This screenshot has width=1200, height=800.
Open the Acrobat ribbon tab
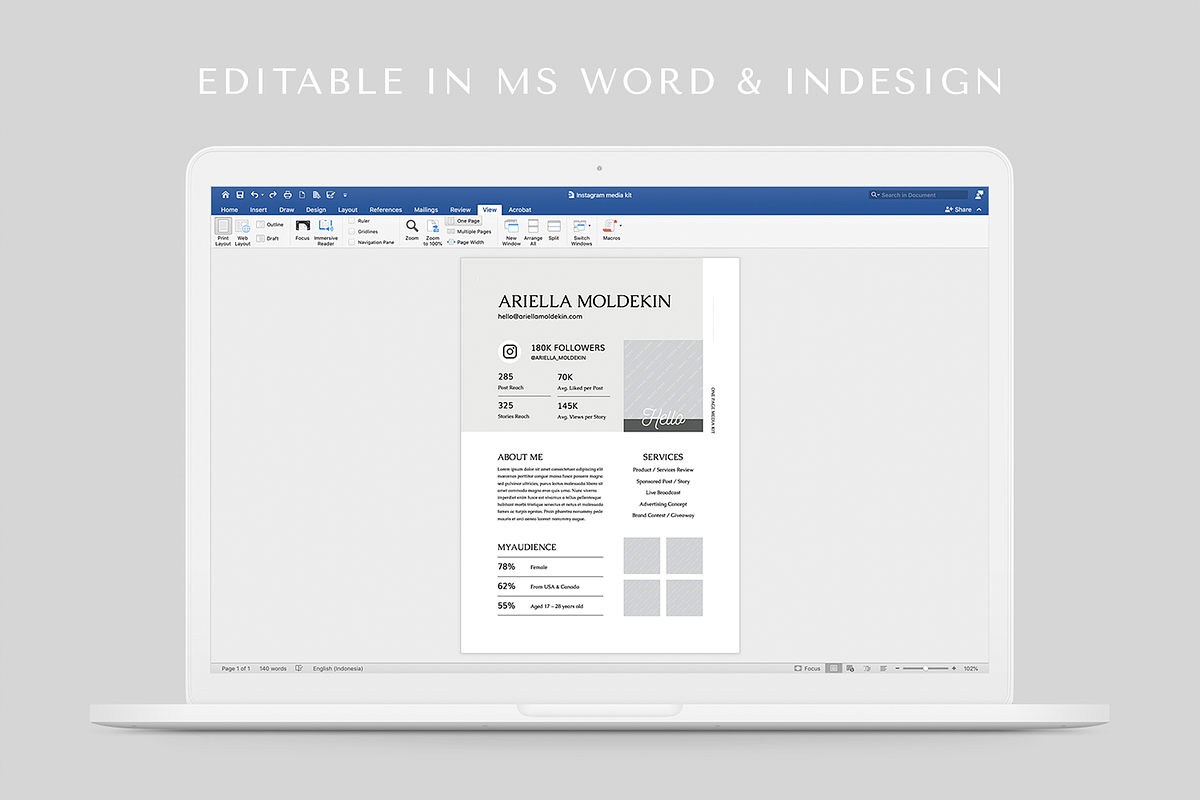pos(520,210)
